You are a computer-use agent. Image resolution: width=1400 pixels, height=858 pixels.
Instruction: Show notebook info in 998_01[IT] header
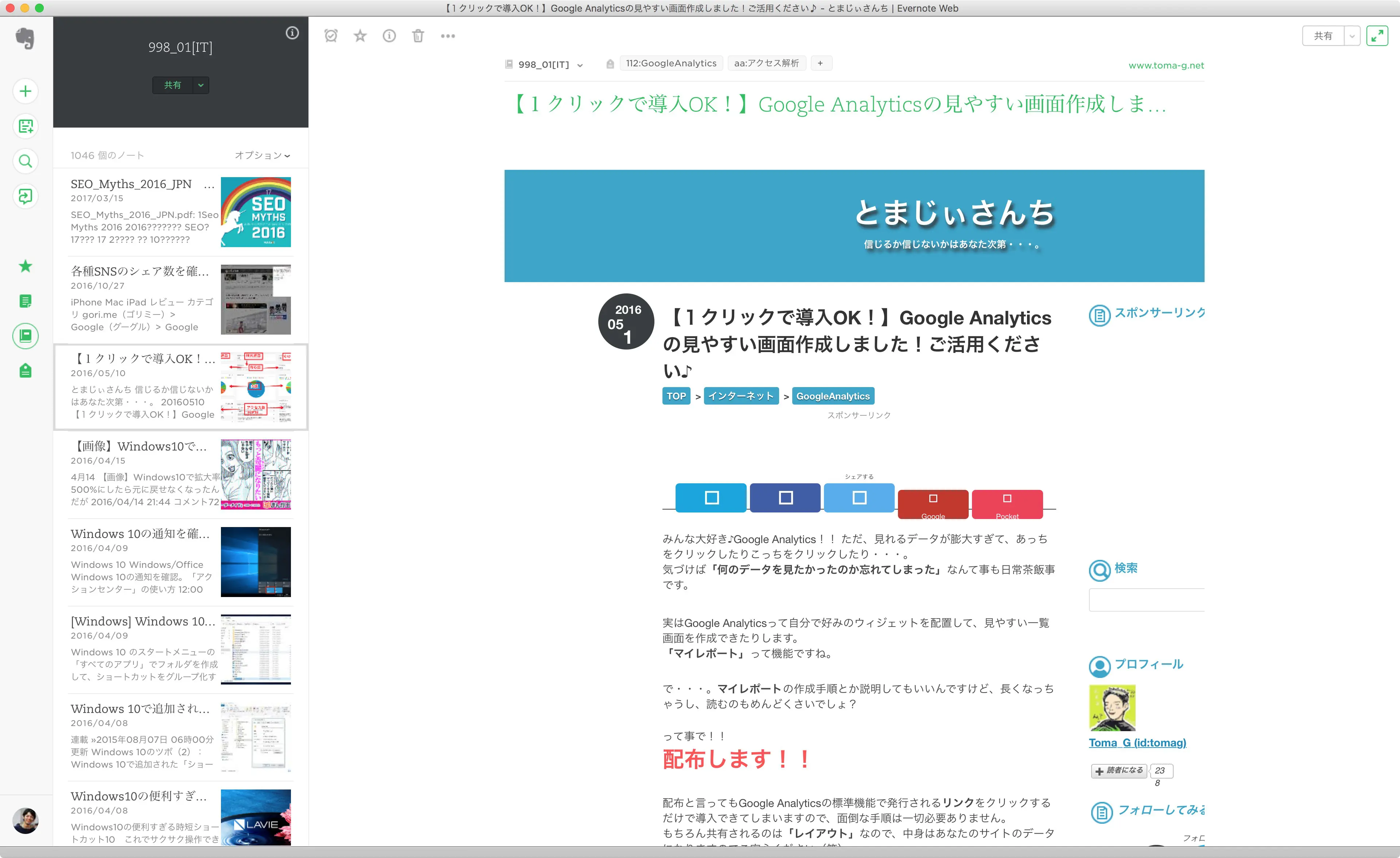(x=292, y=33)
